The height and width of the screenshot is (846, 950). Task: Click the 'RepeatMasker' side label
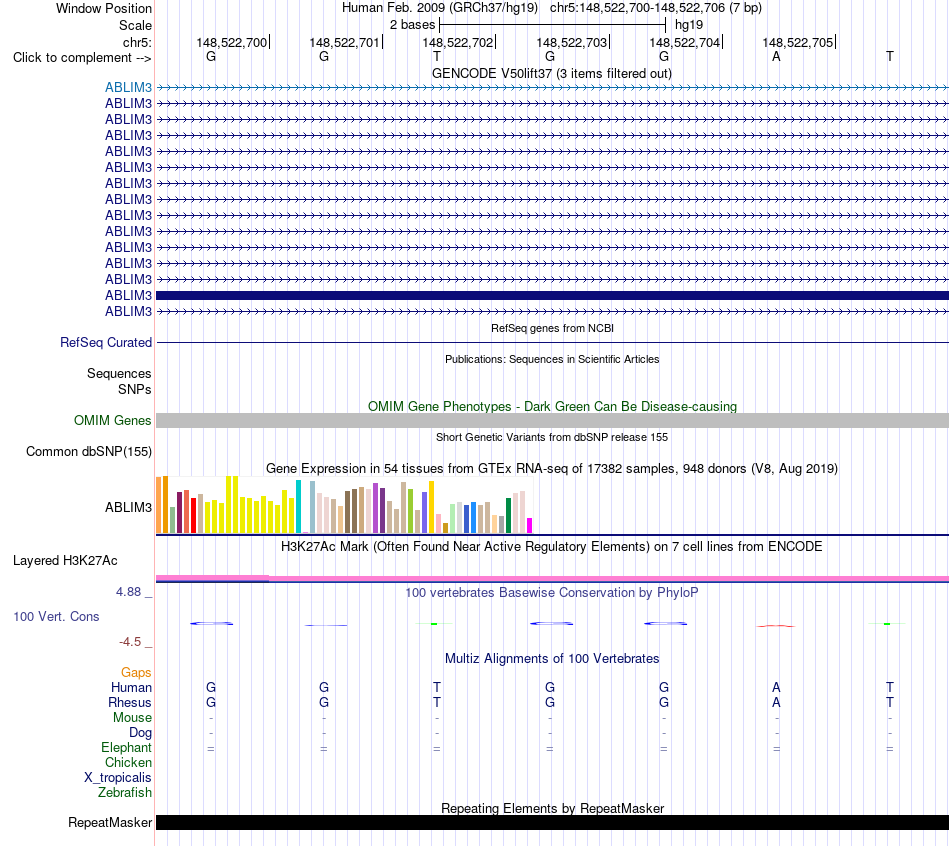[x=110, y=822]
